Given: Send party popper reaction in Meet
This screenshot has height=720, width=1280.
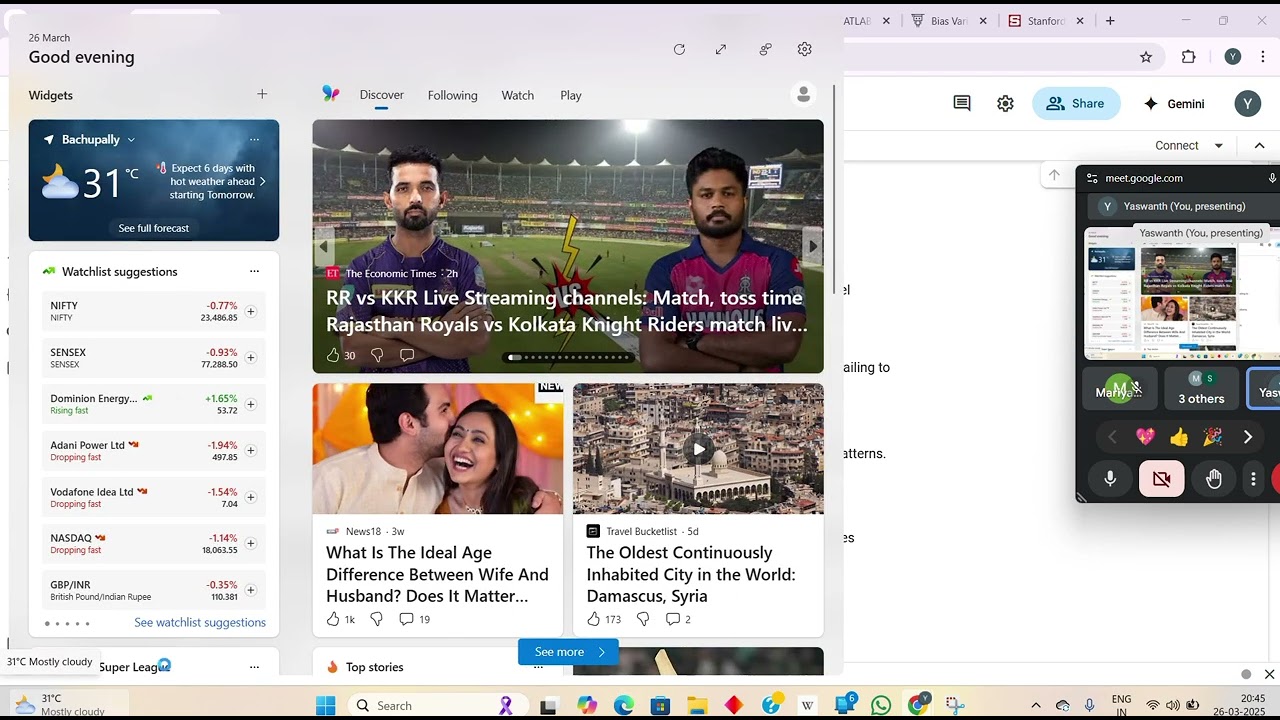Looking at the screenshot, I should click(1212, 437).
